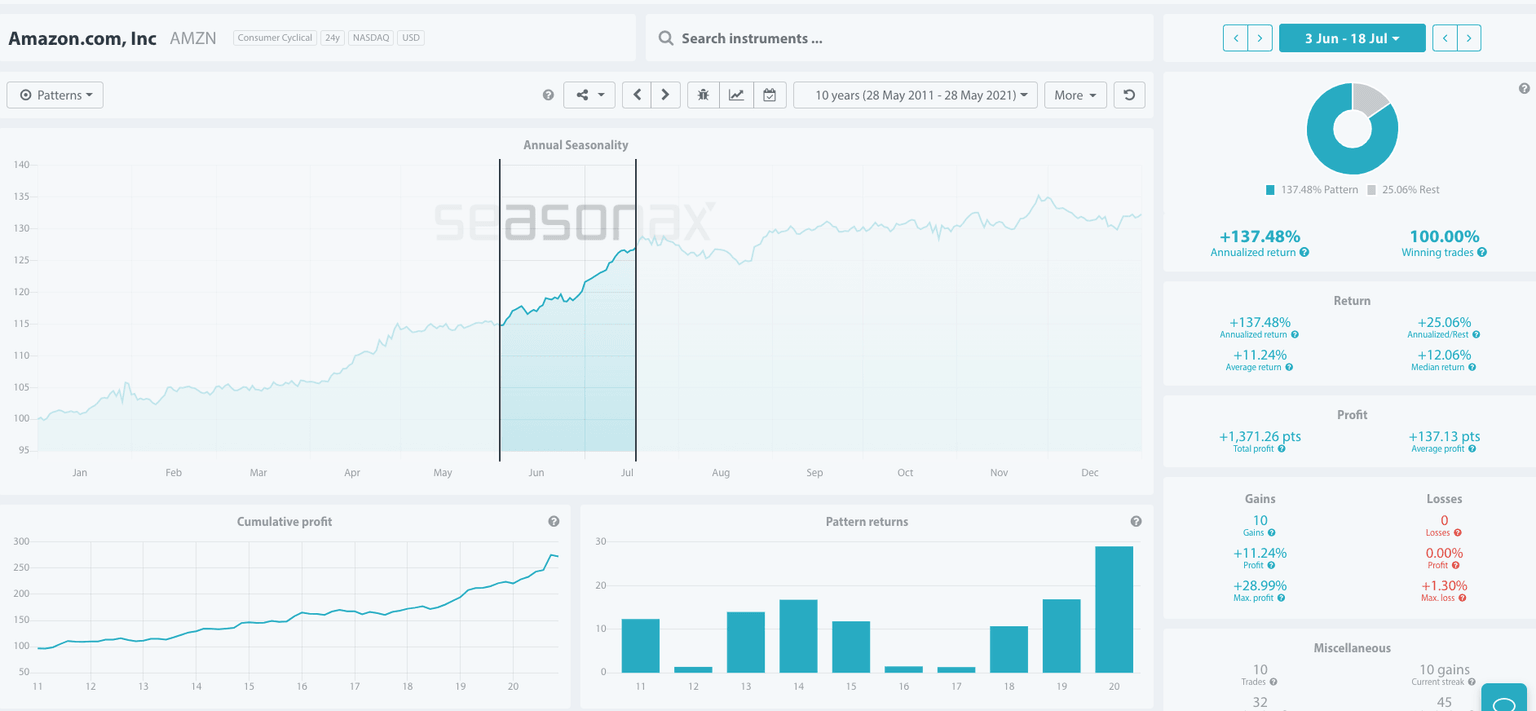Open the More menu
Screen dimensions: 1536x711
coord(1075,95)
